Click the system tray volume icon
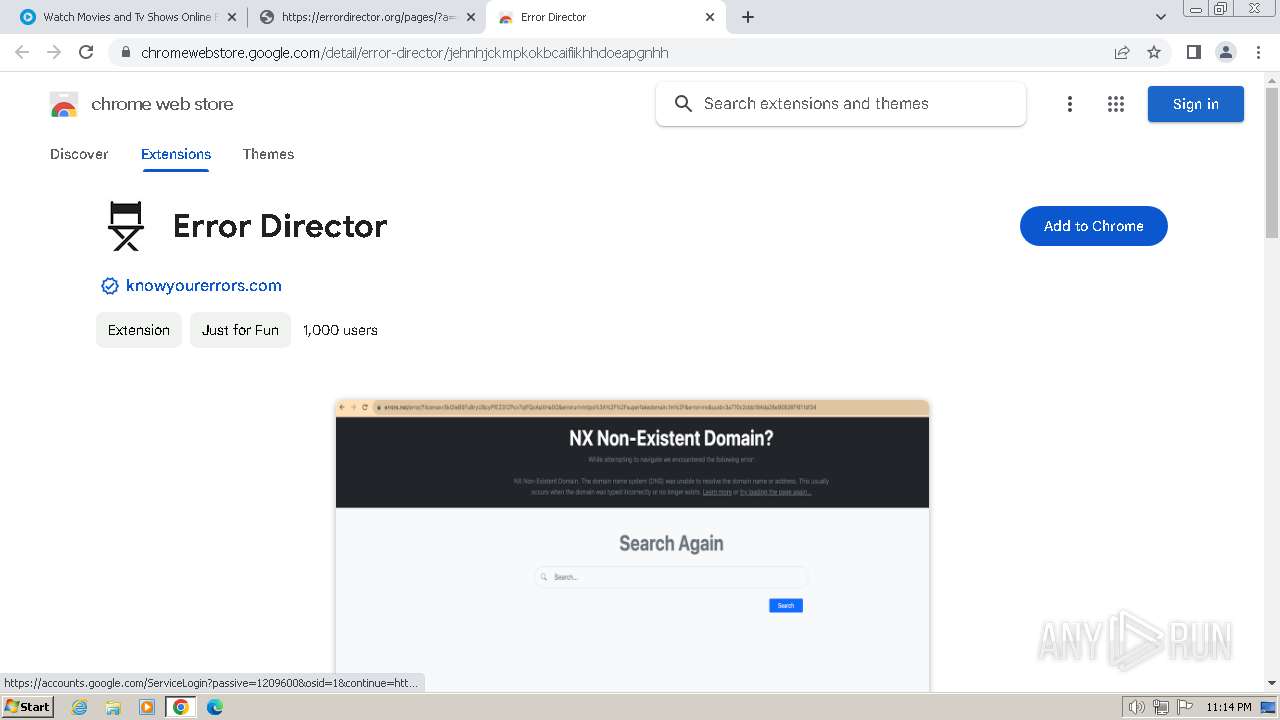Screen dimensions: 1280x720 tap(1136, 707)
